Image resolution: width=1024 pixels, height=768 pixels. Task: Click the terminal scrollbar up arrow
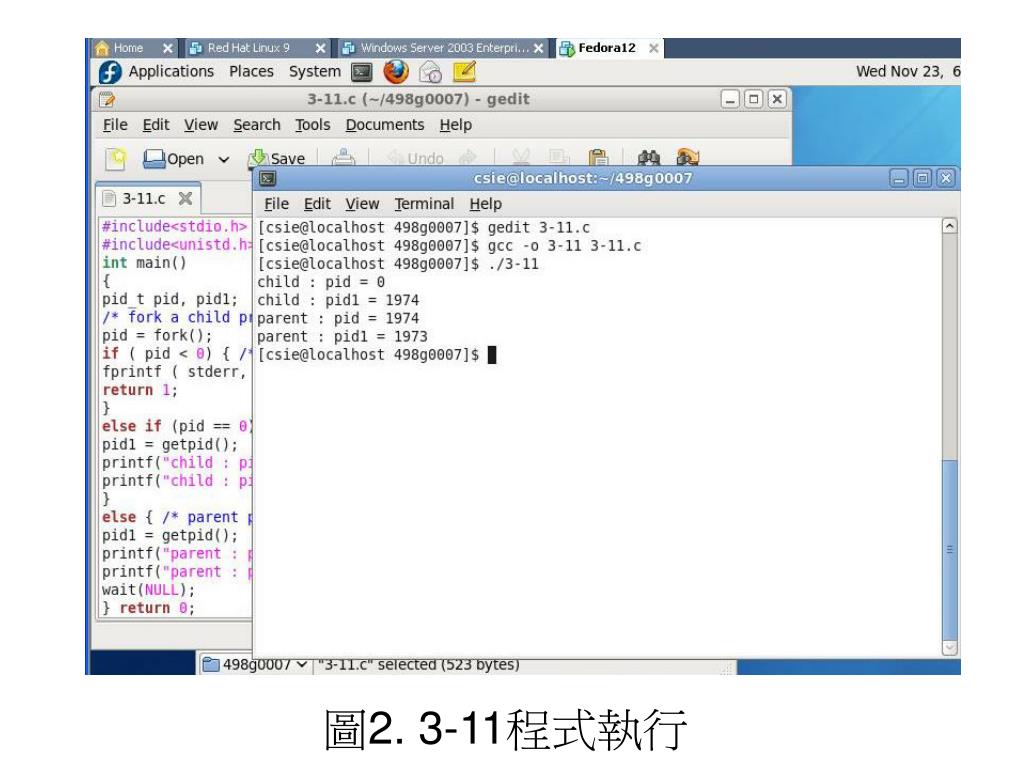point(950,226)
